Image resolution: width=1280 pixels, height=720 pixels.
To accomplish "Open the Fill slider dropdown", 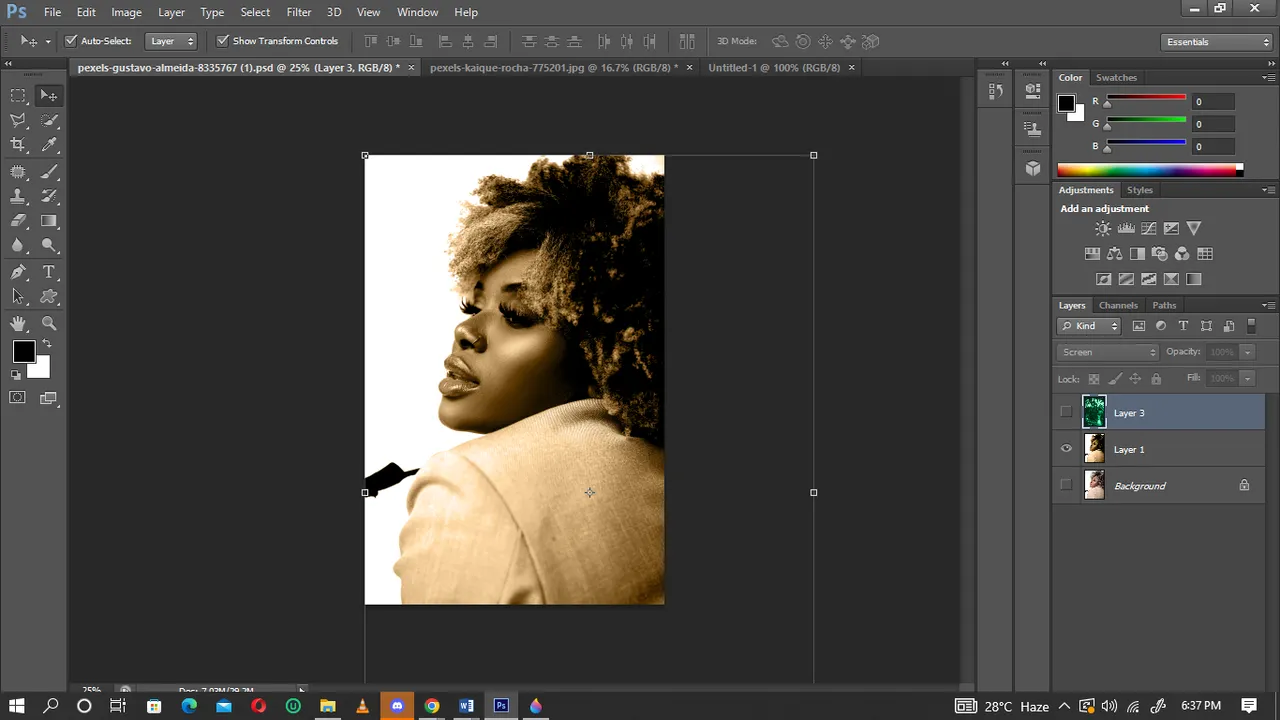I will pyautogui.click(x=1247, y=378).
